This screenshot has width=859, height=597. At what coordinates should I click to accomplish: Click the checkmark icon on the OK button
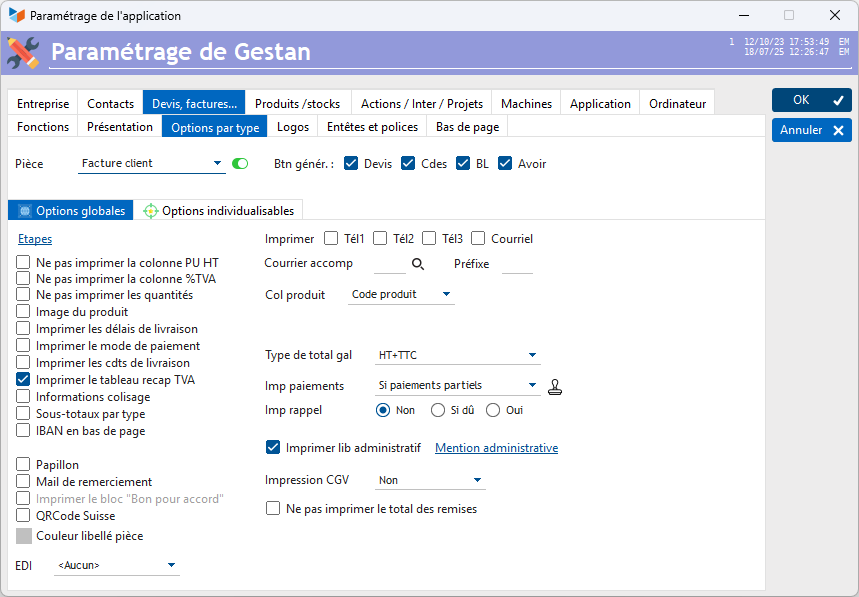pos(838,100)
